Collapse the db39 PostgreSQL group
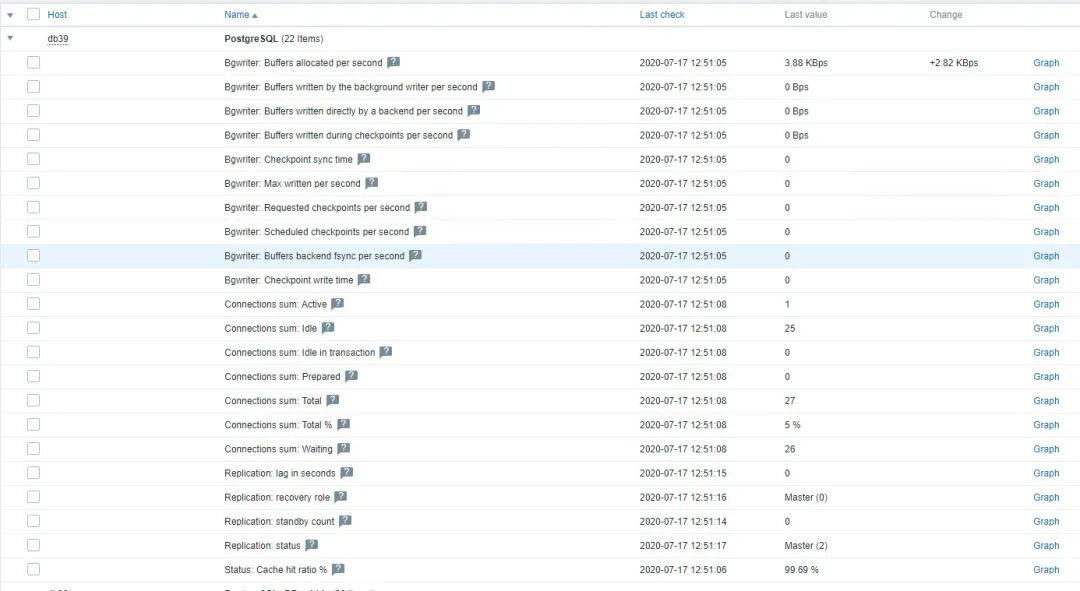This screenshot has width=1080, height=591. pyautogui.click(x=10, y=38)
